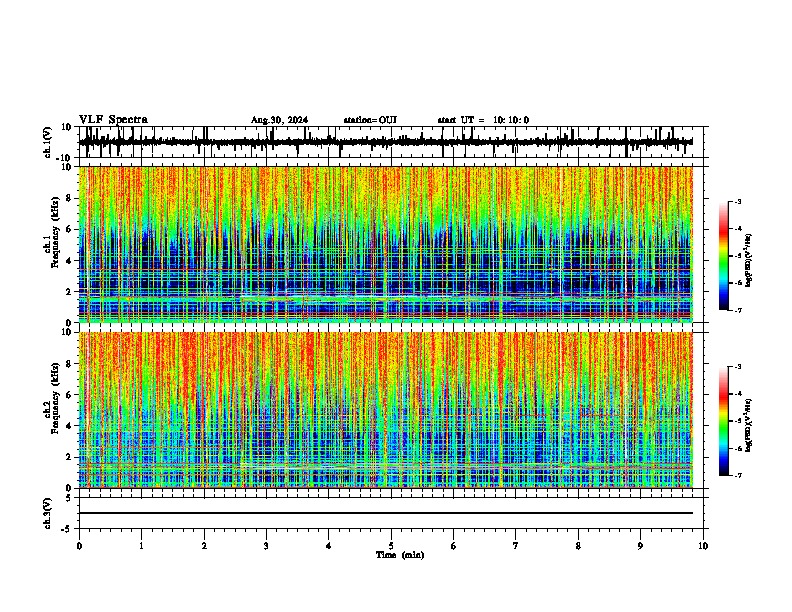792x612 pixels.
Task: Click time axis tick label "10"
Action: point(703,546)
